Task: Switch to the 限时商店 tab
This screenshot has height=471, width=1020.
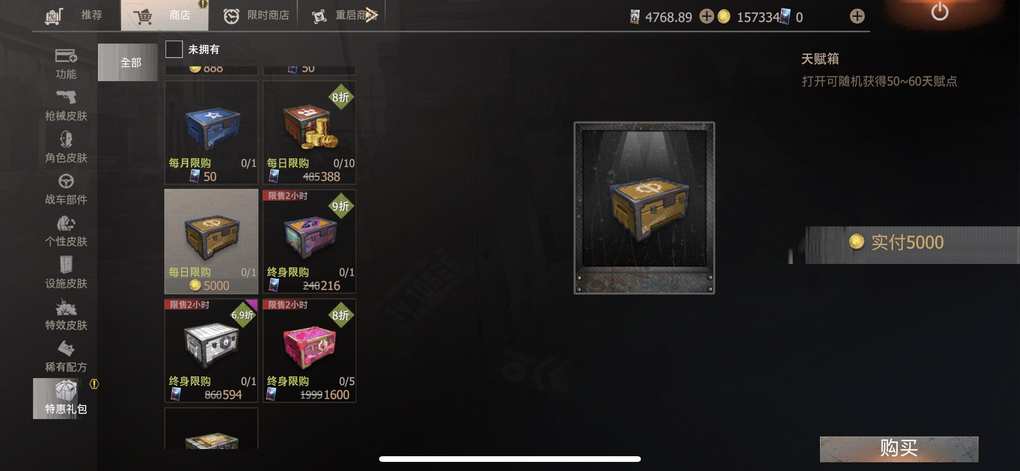Action: click(256, 16)
